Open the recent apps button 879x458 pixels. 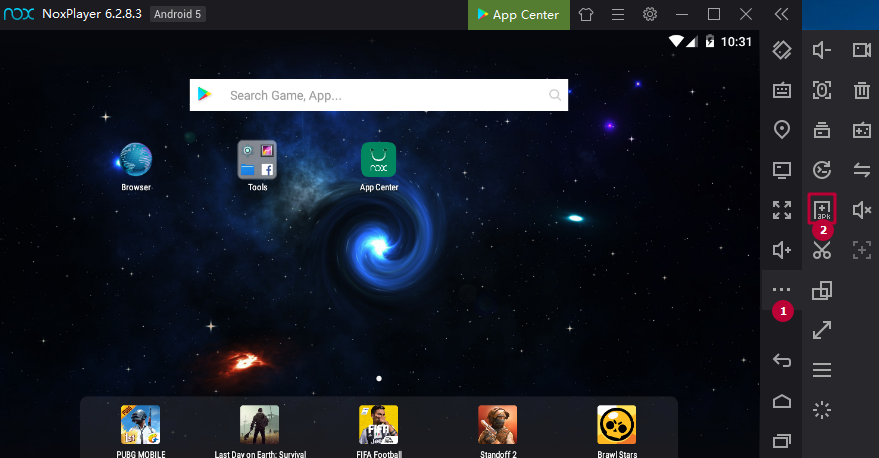[x=781, y=441]
